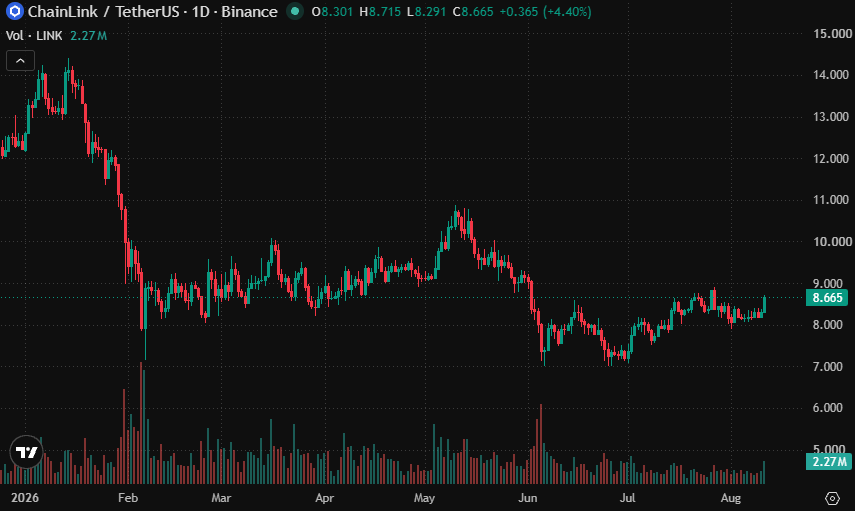Click the 9.000 price axis label
Screen dimensions: 855x511
coord(828,284)
